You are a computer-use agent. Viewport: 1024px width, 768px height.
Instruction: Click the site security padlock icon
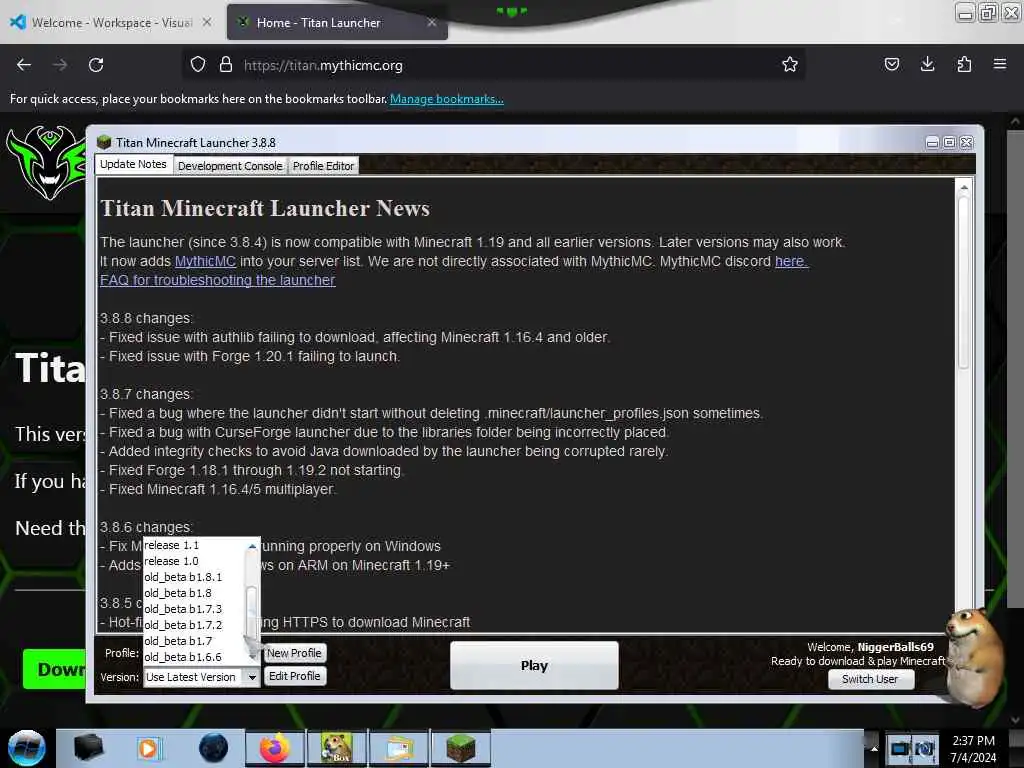click(226, 65)
